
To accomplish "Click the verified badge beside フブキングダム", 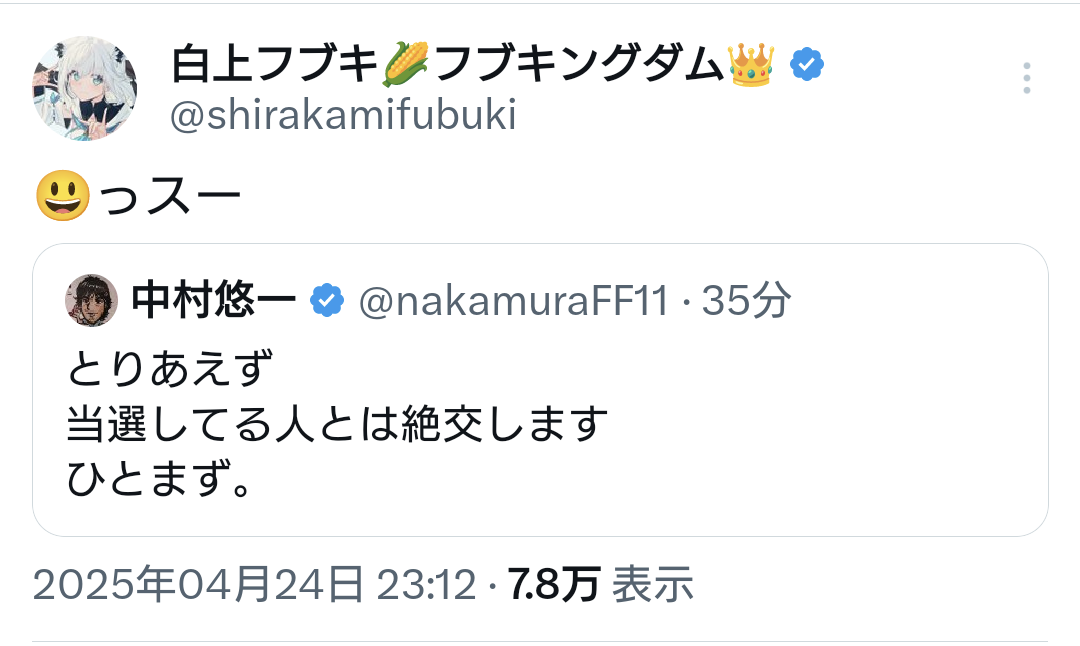I will pos(807,65).
